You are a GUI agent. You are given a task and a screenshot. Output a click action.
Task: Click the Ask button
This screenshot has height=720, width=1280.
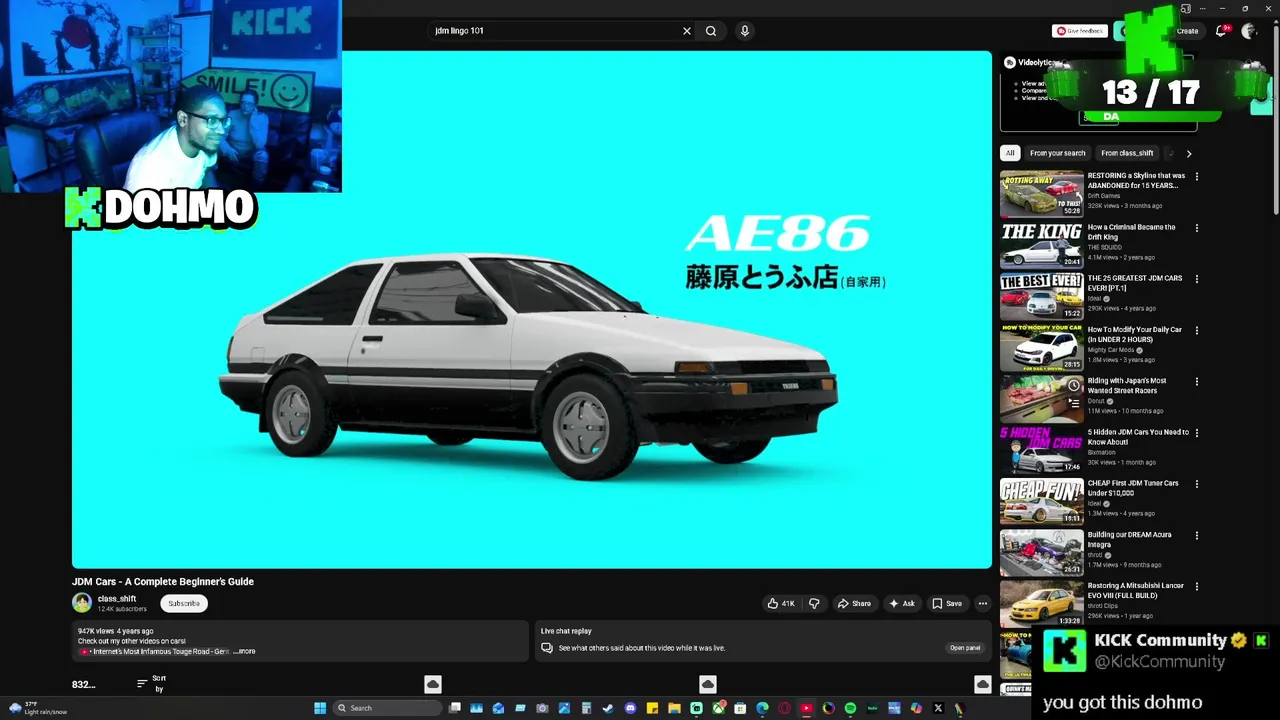[x=901, y=603]
